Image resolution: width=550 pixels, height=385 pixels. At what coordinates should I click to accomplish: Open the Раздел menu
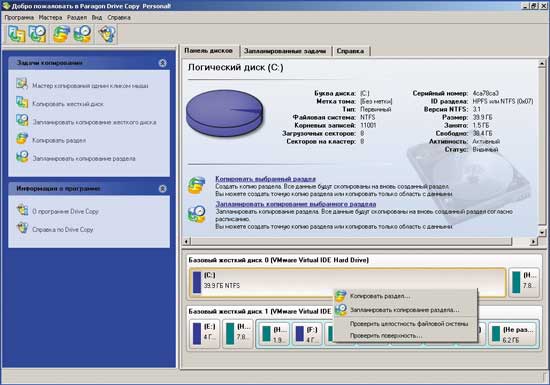77,17
